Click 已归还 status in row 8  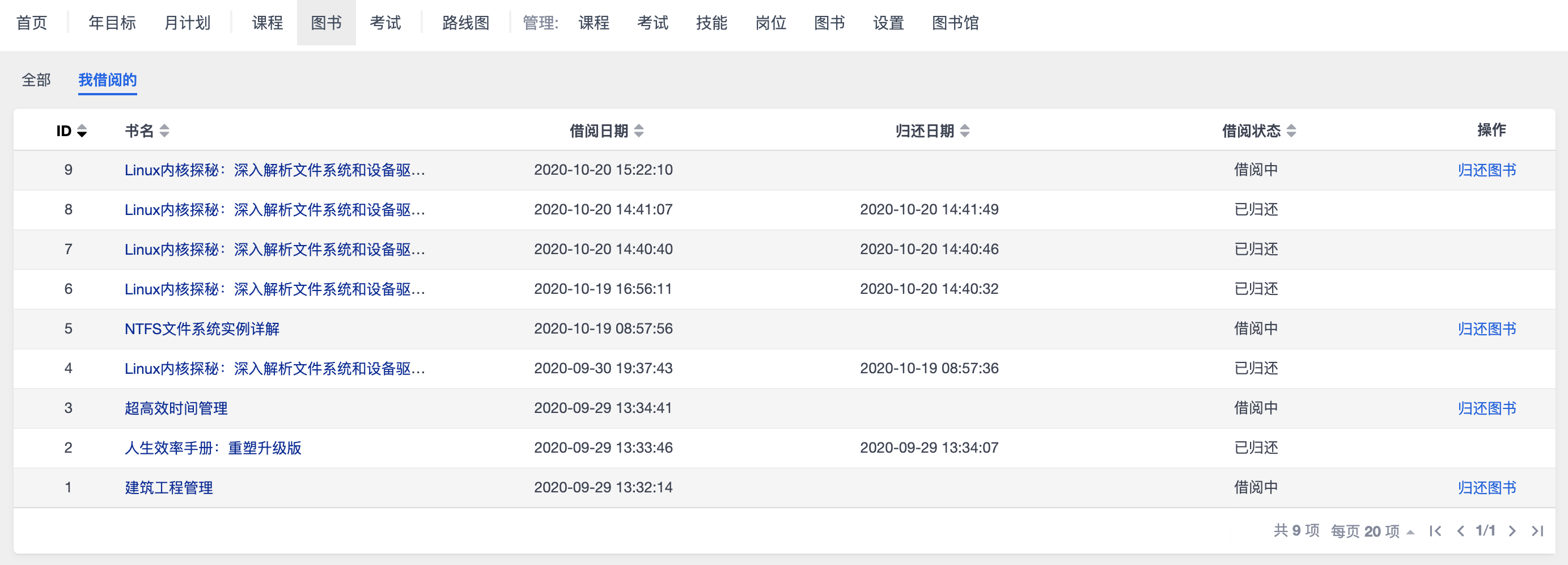coord(1256,209)
